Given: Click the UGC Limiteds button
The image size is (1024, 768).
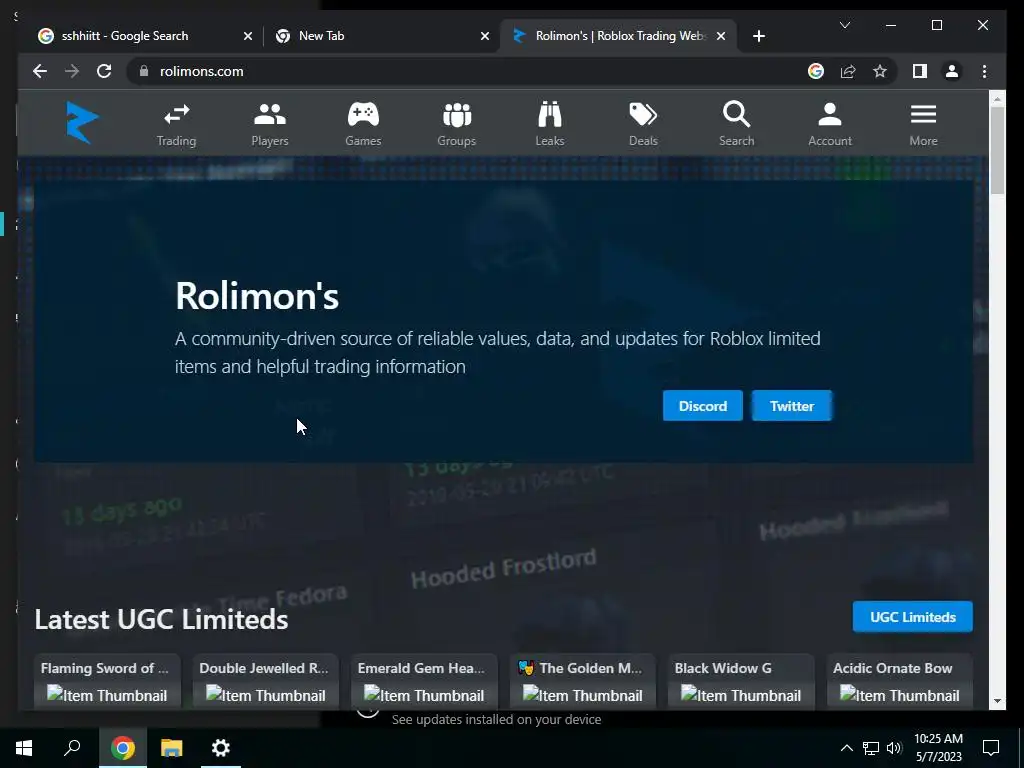Looking at the screenshot, I should coord(912,616).
